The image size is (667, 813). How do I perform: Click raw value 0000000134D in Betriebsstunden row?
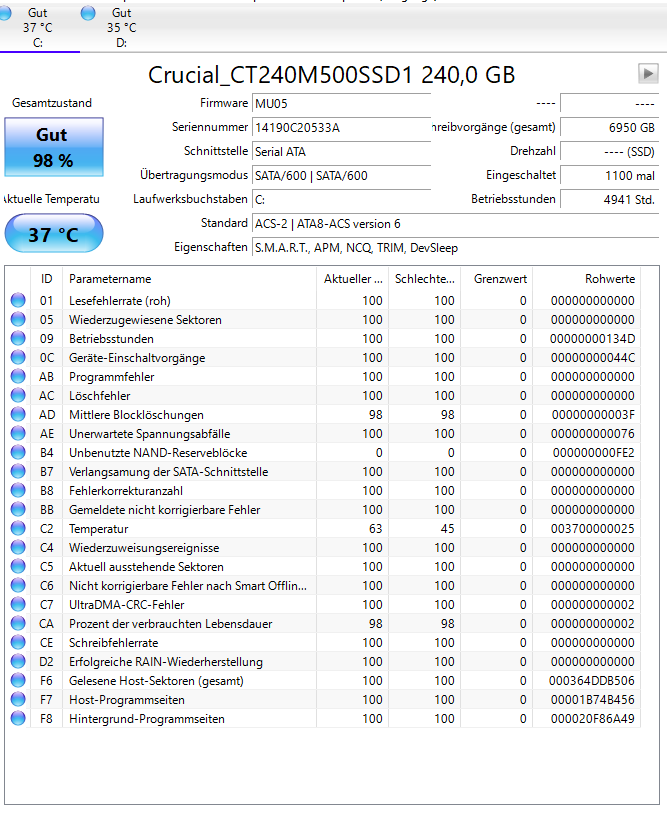click(x=592, y=339)
